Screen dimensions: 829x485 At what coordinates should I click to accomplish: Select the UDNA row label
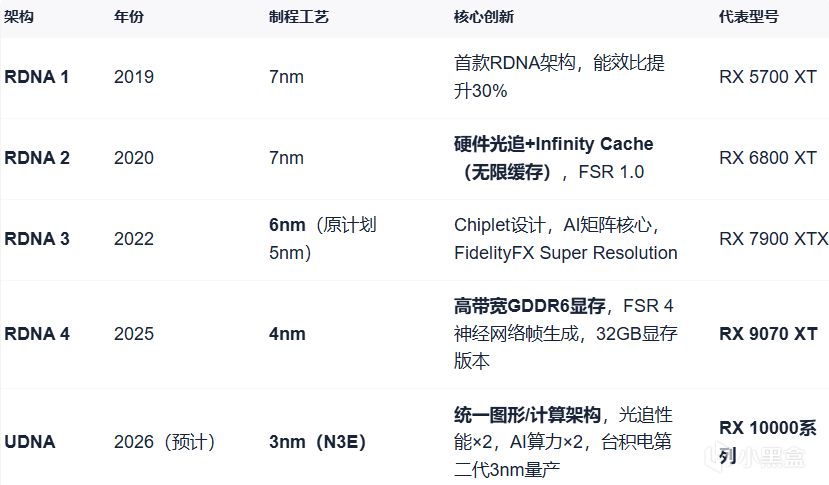pos(28,442)
